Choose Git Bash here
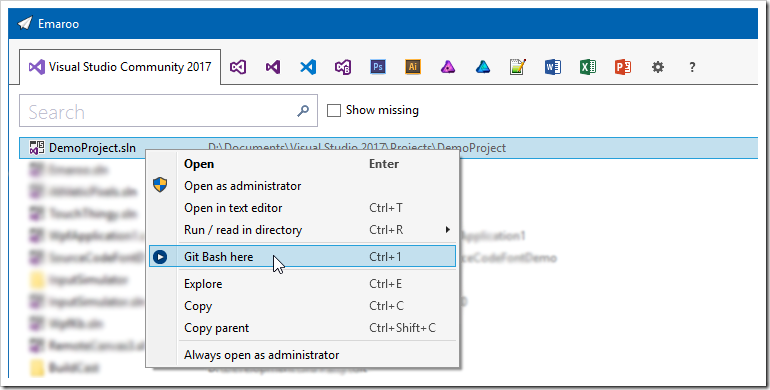Screen dimensions: 770x390 pos(302,256)
